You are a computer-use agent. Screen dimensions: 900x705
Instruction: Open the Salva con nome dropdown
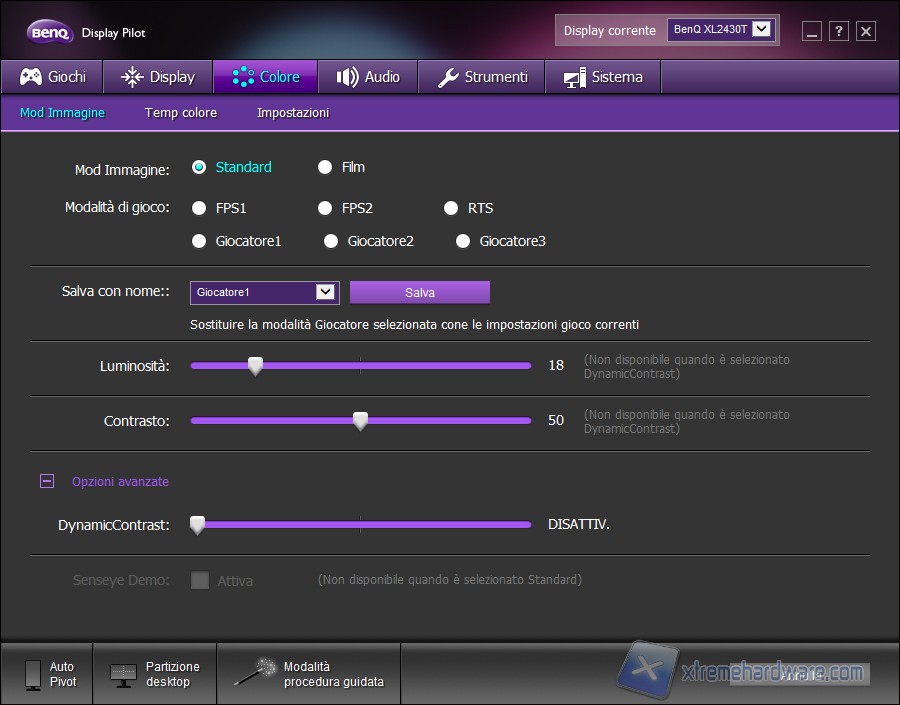(x=326, y=292)
